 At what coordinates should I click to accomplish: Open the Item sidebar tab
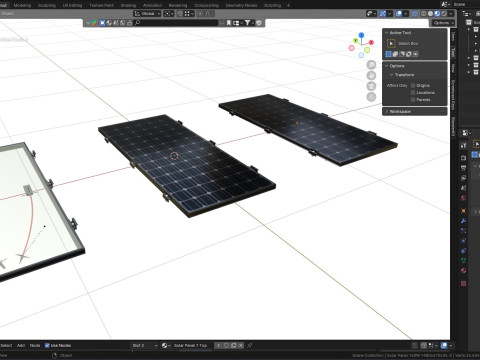[x=453, y=37]
